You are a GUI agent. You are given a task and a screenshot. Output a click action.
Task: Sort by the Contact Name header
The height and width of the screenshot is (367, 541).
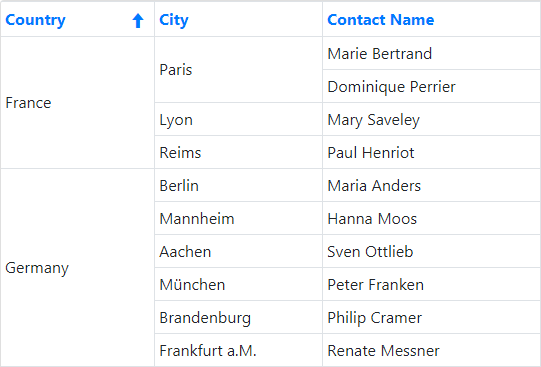coord(381,20)
